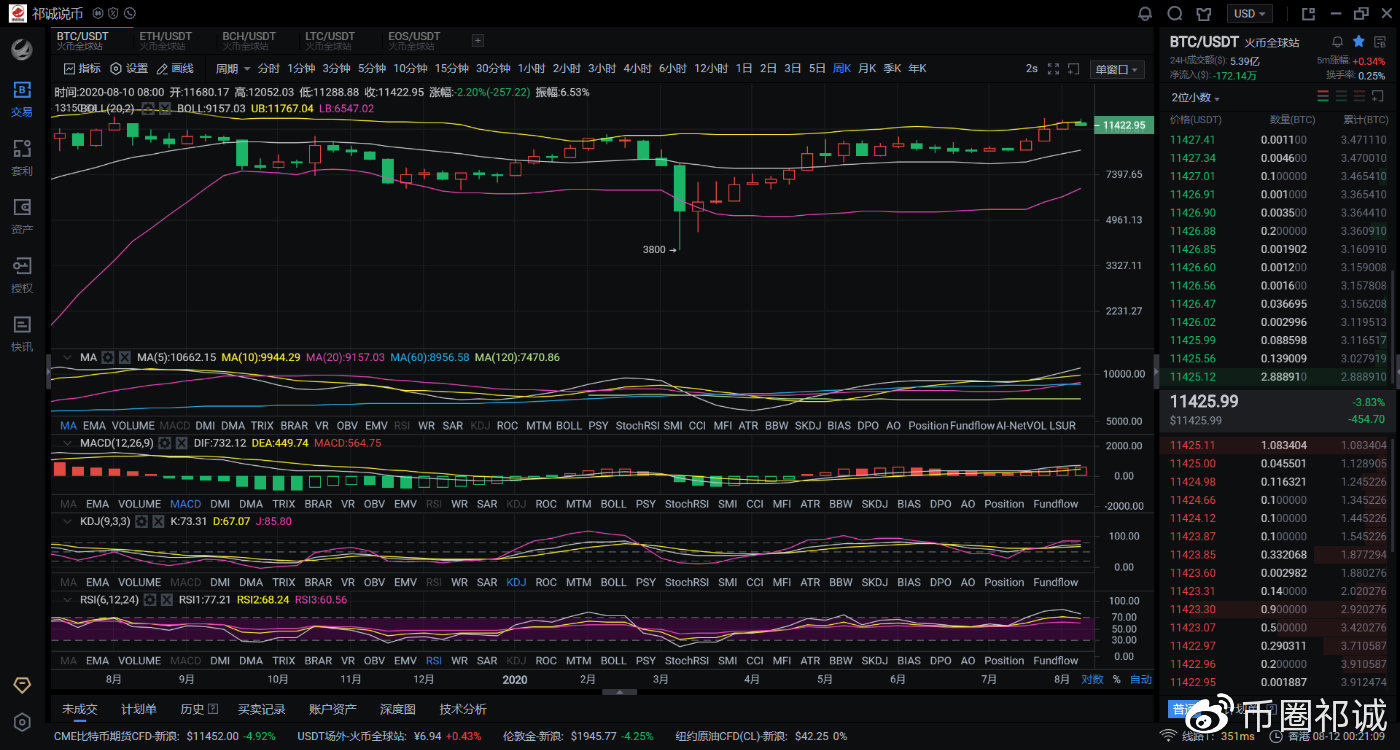The image size is (1400, 750).
Task: Select the 1小时 timeframe
Action: point(531,69)
